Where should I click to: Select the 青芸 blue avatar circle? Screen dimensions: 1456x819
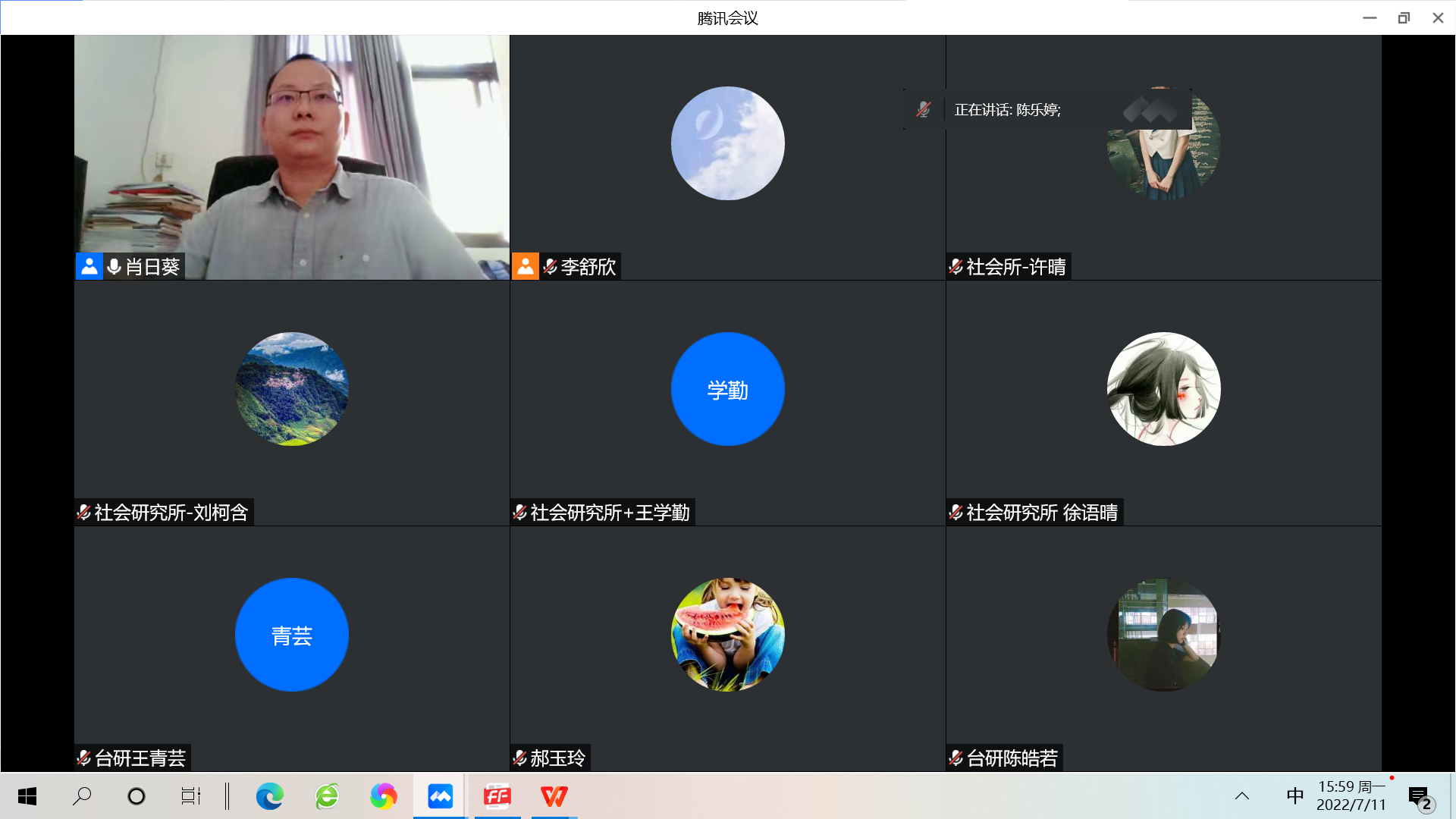point(291,635)
